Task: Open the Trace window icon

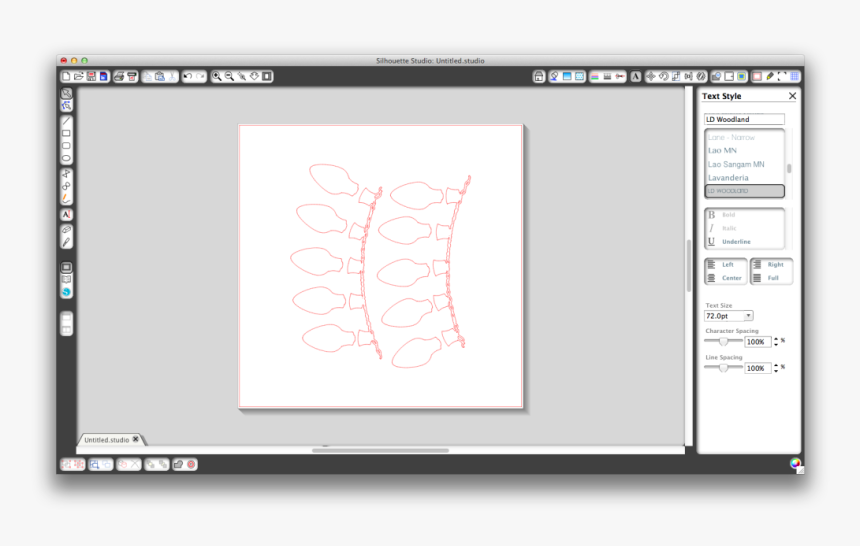Action: point(742,76)
